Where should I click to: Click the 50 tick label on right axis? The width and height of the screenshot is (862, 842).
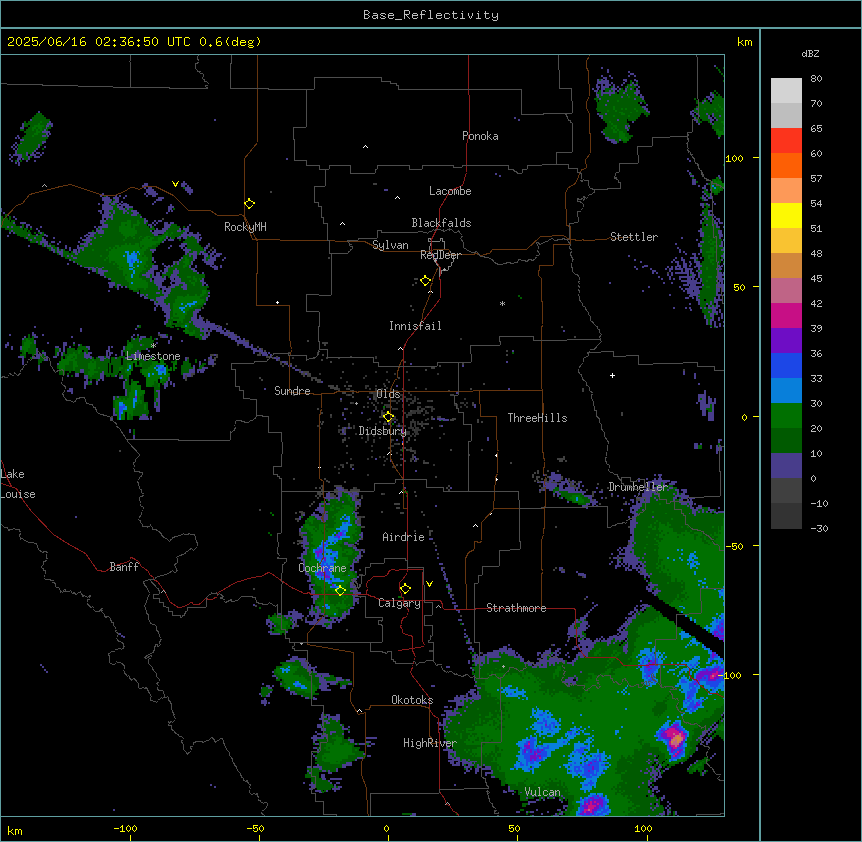pyautogui.click(x=739, y=287)
